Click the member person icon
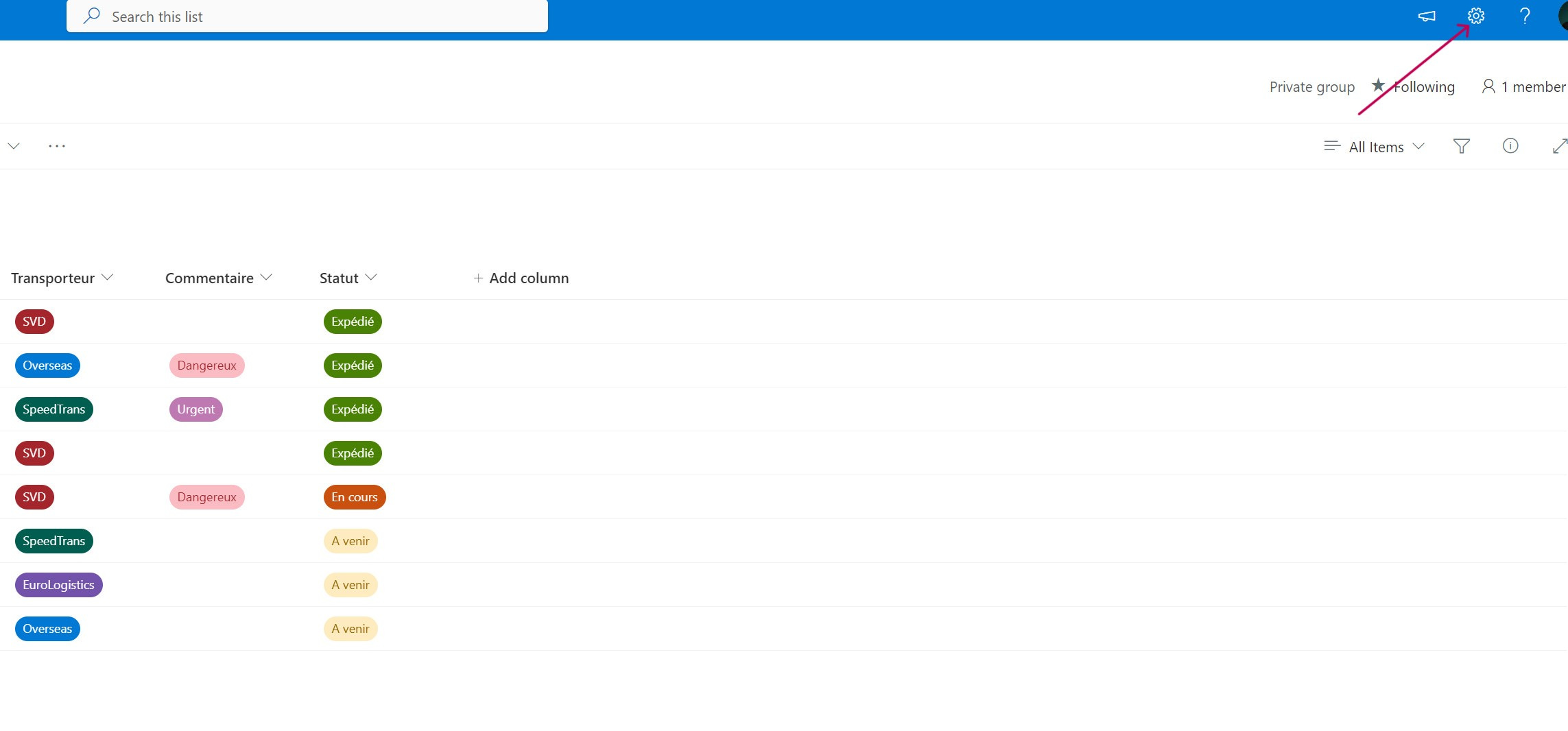The image size is (1568, 731). (x=1488, y=86)
